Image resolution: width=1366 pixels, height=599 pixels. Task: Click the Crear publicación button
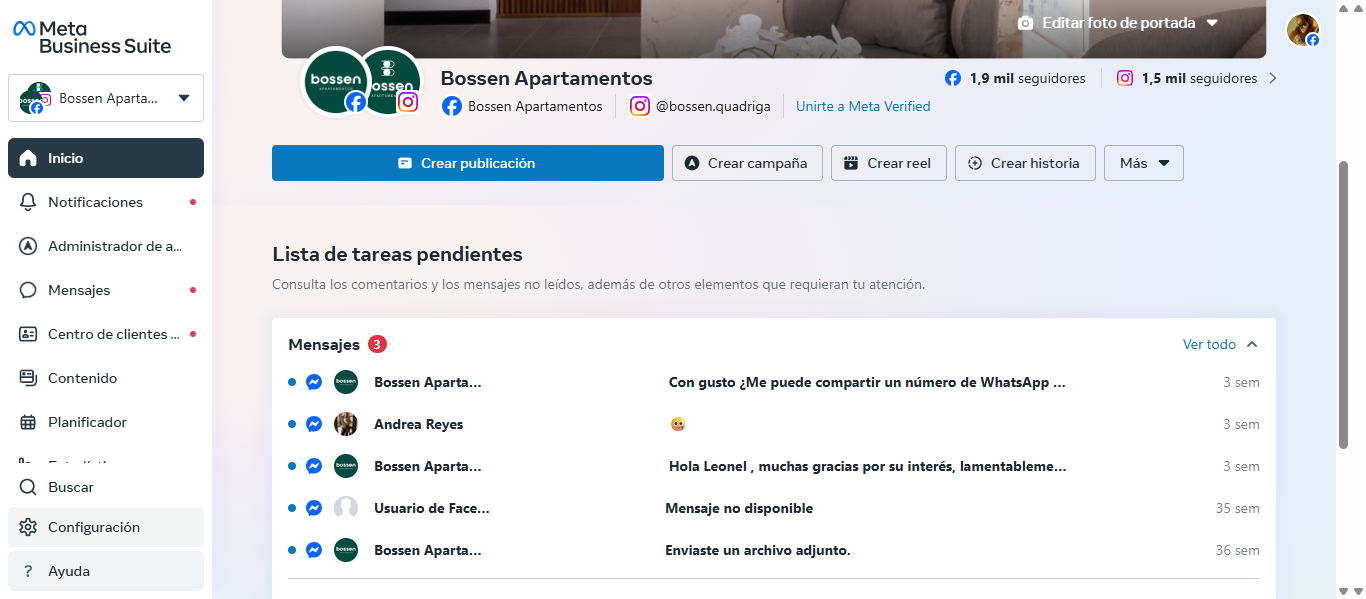click(x=467, y=163)
